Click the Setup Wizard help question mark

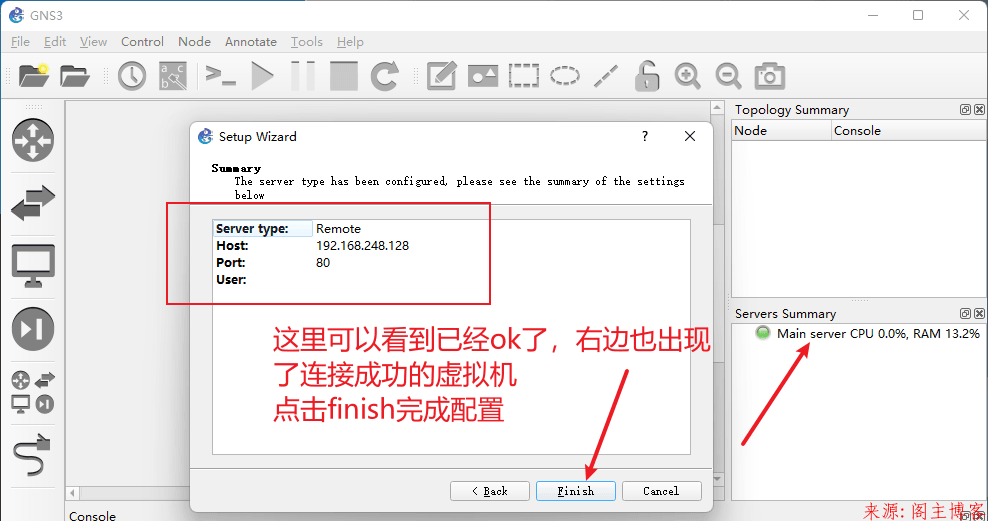click(645, 136)
